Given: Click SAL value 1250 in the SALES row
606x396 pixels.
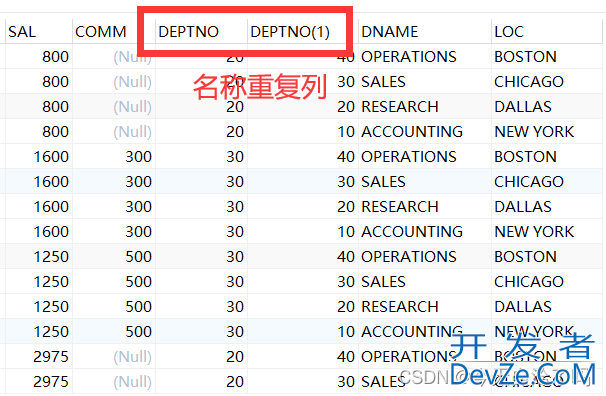Looking at the screenshot, I should pos(51,282).
